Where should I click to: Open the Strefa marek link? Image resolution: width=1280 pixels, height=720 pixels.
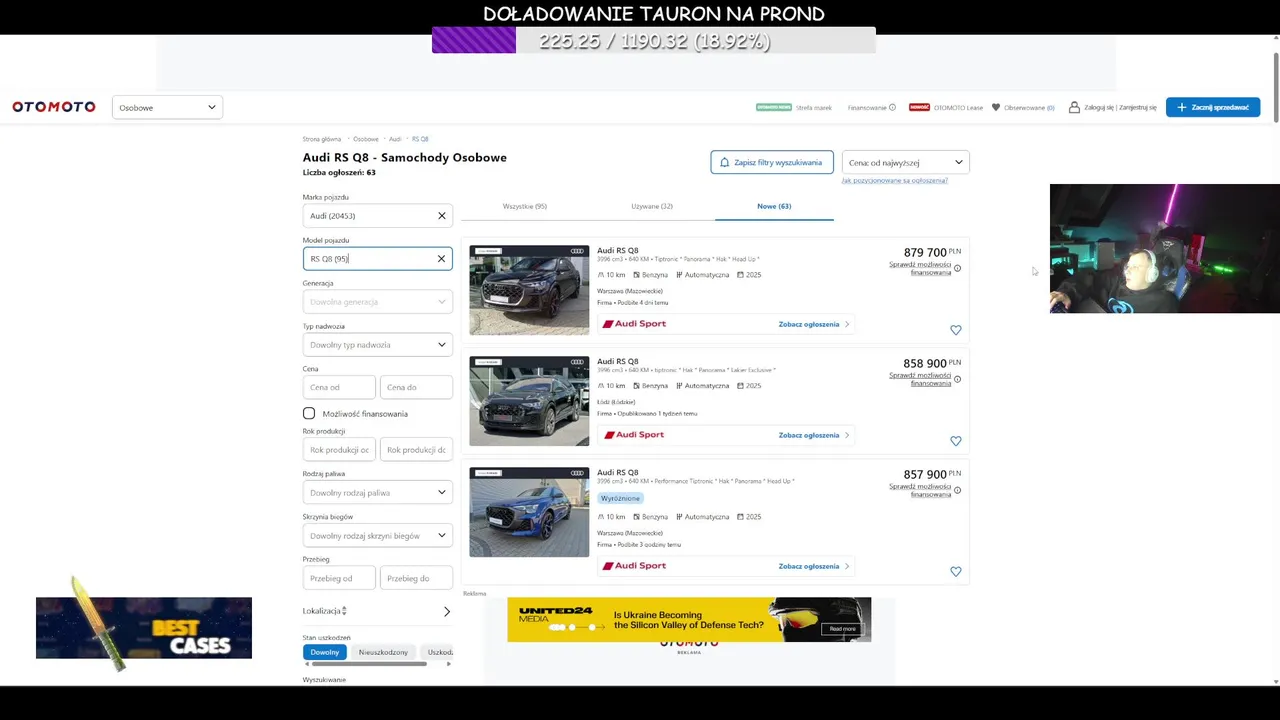pos(814,107)
